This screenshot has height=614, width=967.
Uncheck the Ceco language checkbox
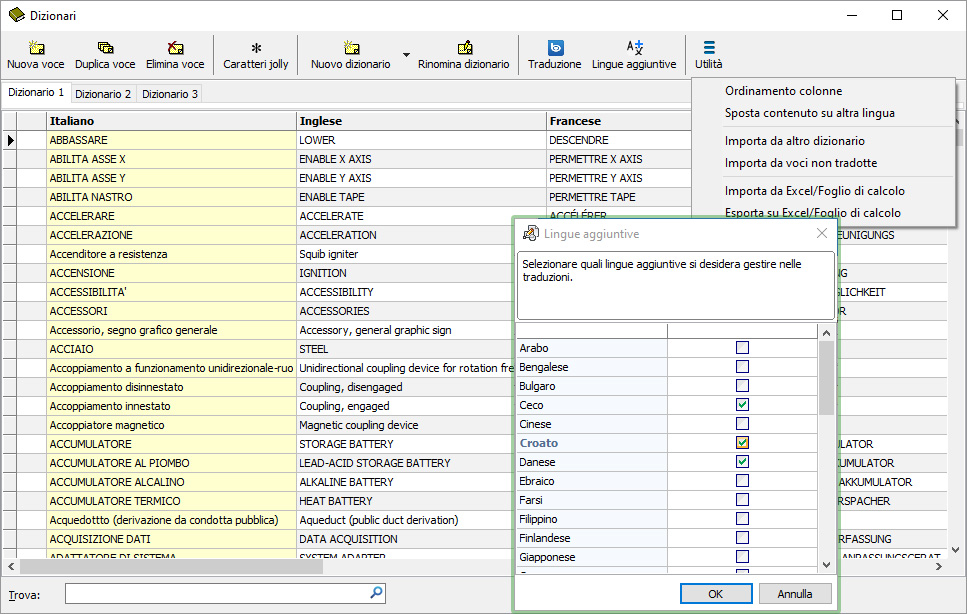(x=743, y=405)
